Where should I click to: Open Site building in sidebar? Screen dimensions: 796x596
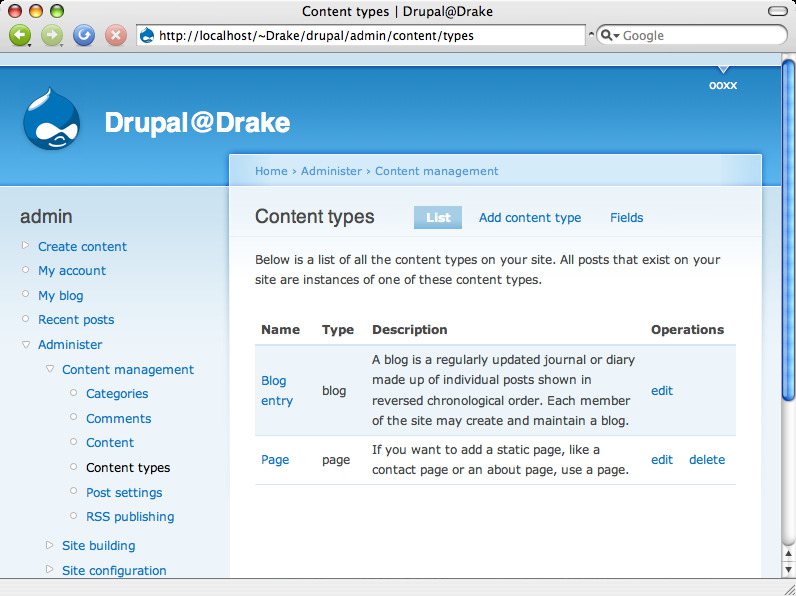click(98, 546)
